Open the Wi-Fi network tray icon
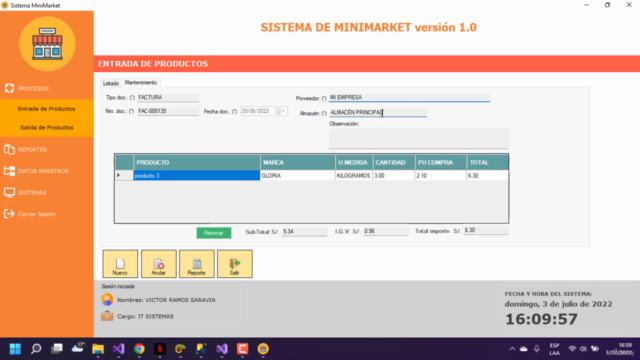 [572, 349]
